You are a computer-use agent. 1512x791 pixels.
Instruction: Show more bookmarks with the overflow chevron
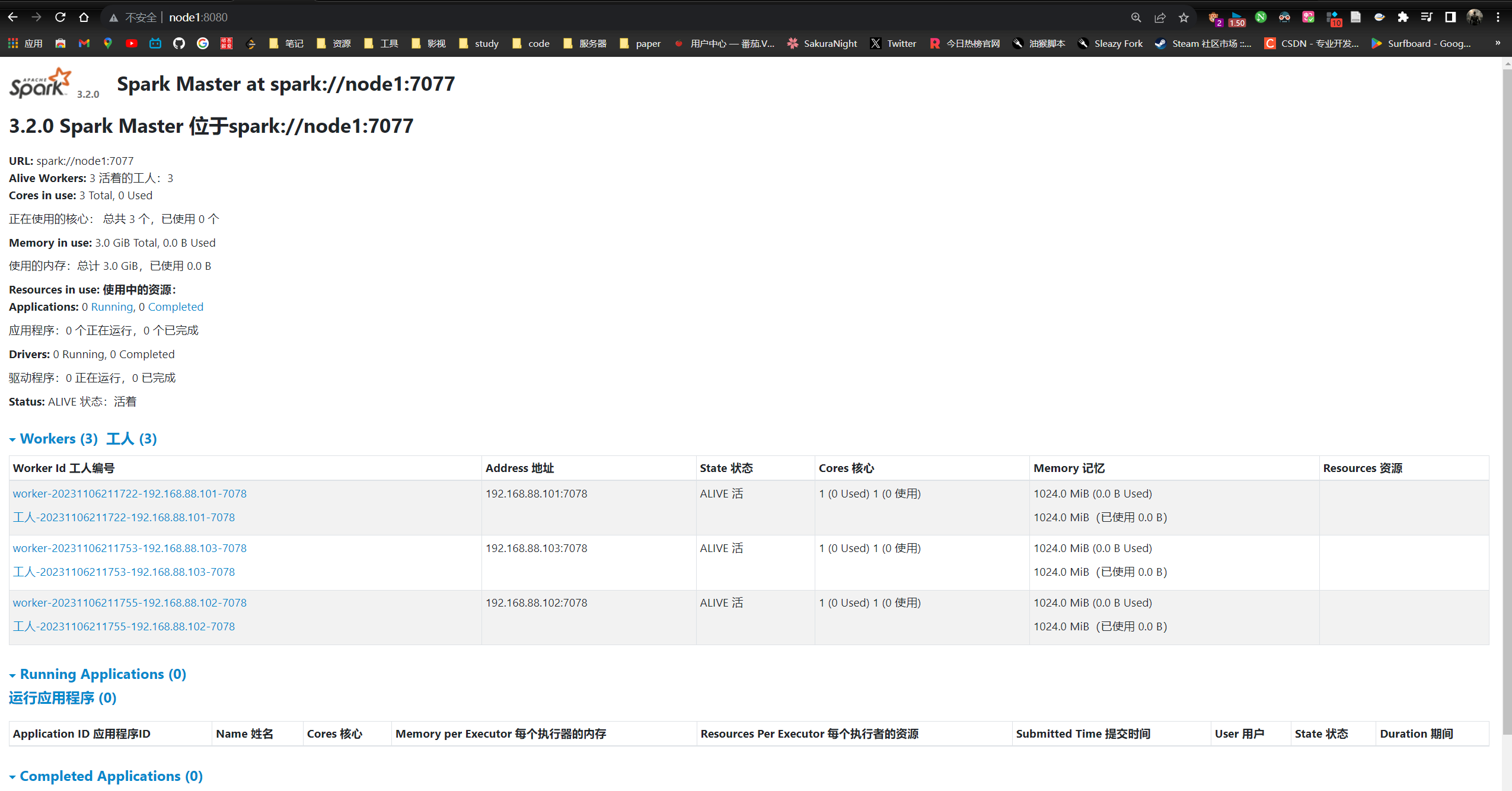coord(1498,43)
